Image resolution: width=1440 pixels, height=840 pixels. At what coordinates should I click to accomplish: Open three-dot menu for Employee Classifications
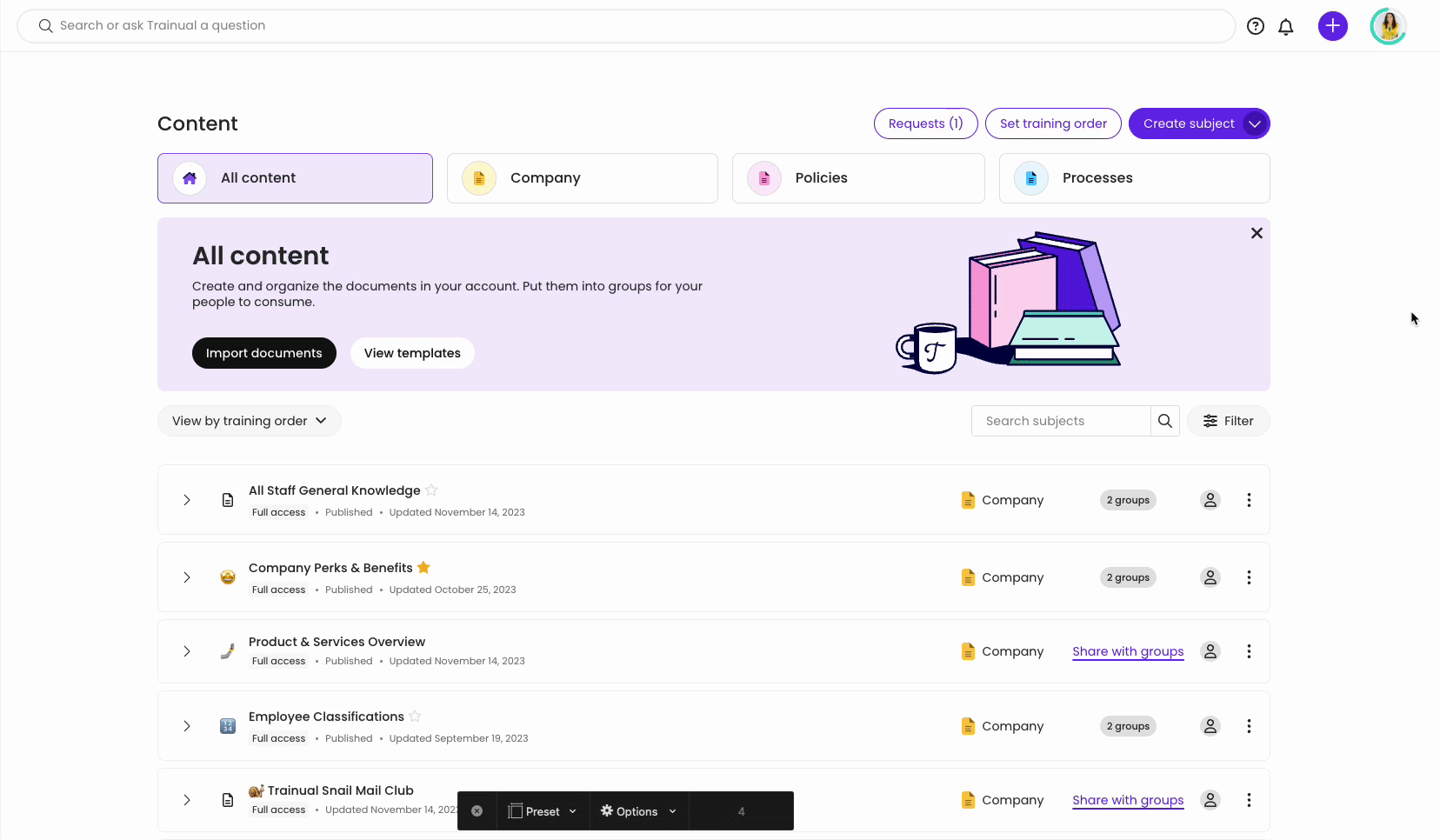point(1249,726)
